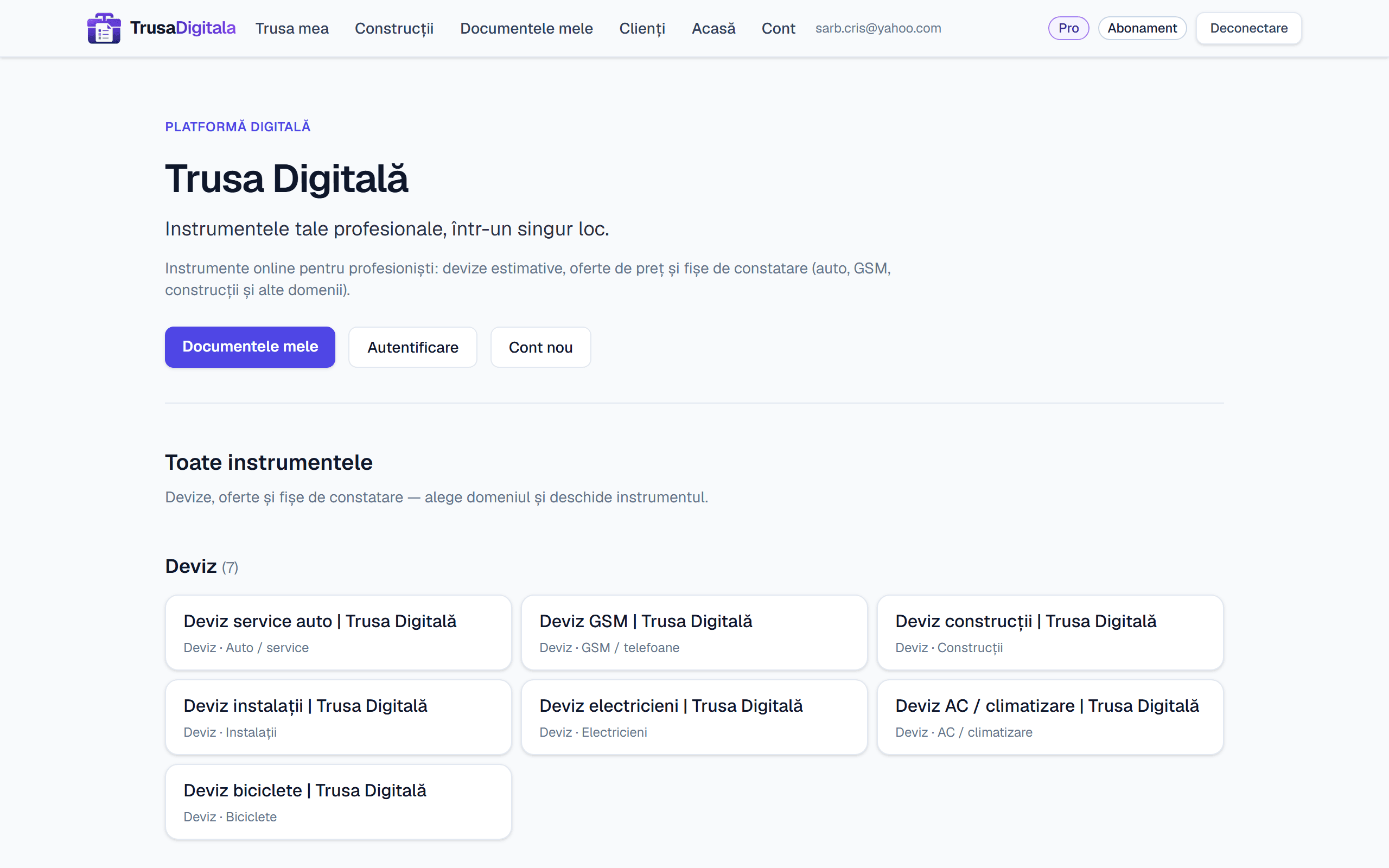
Task: Click the Pro plan badge
Action: pyautogui.click(x=1068, y=28)
